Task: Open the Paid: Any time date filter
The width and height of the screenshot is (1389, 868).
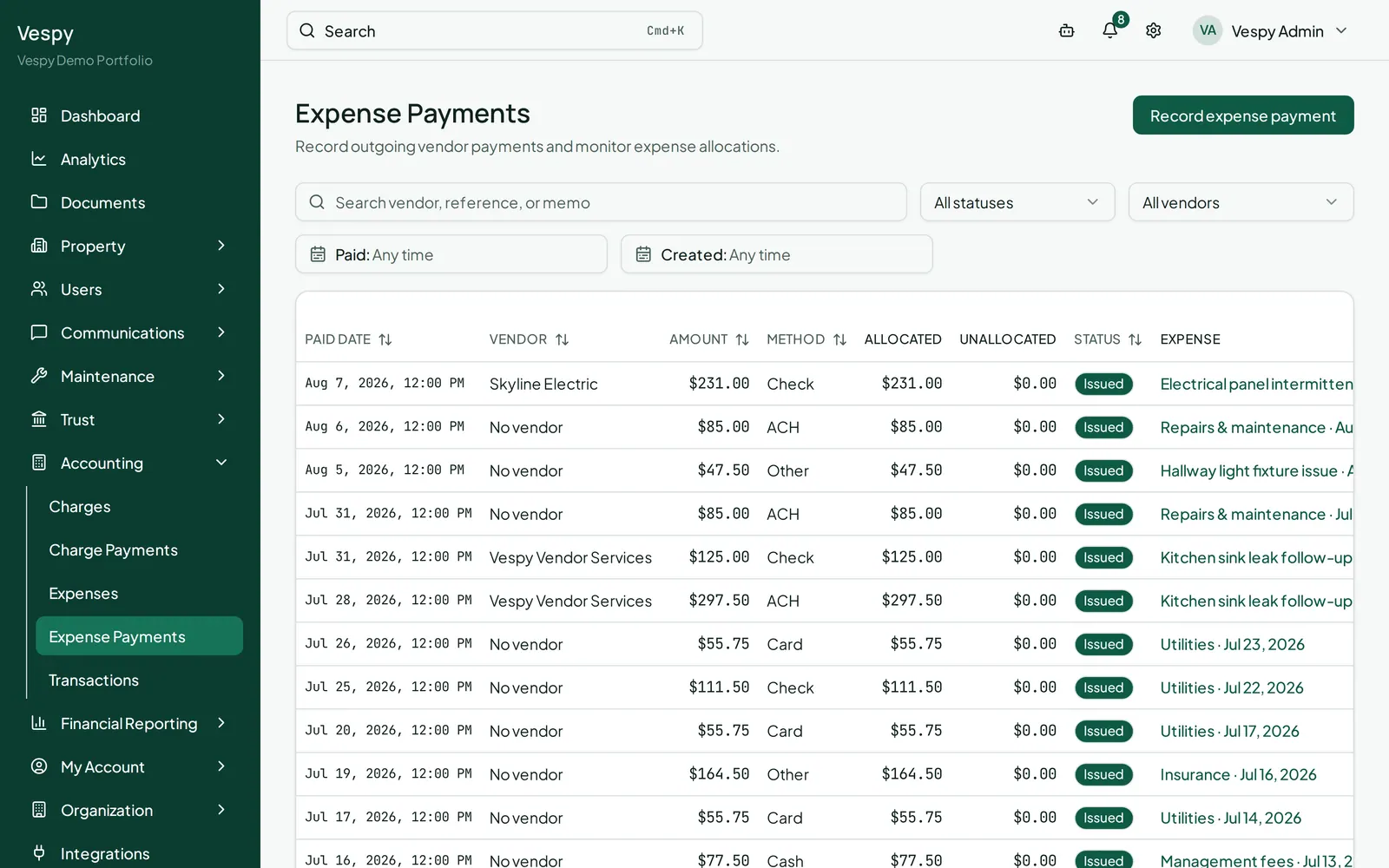Action: (x=451, y=254)
